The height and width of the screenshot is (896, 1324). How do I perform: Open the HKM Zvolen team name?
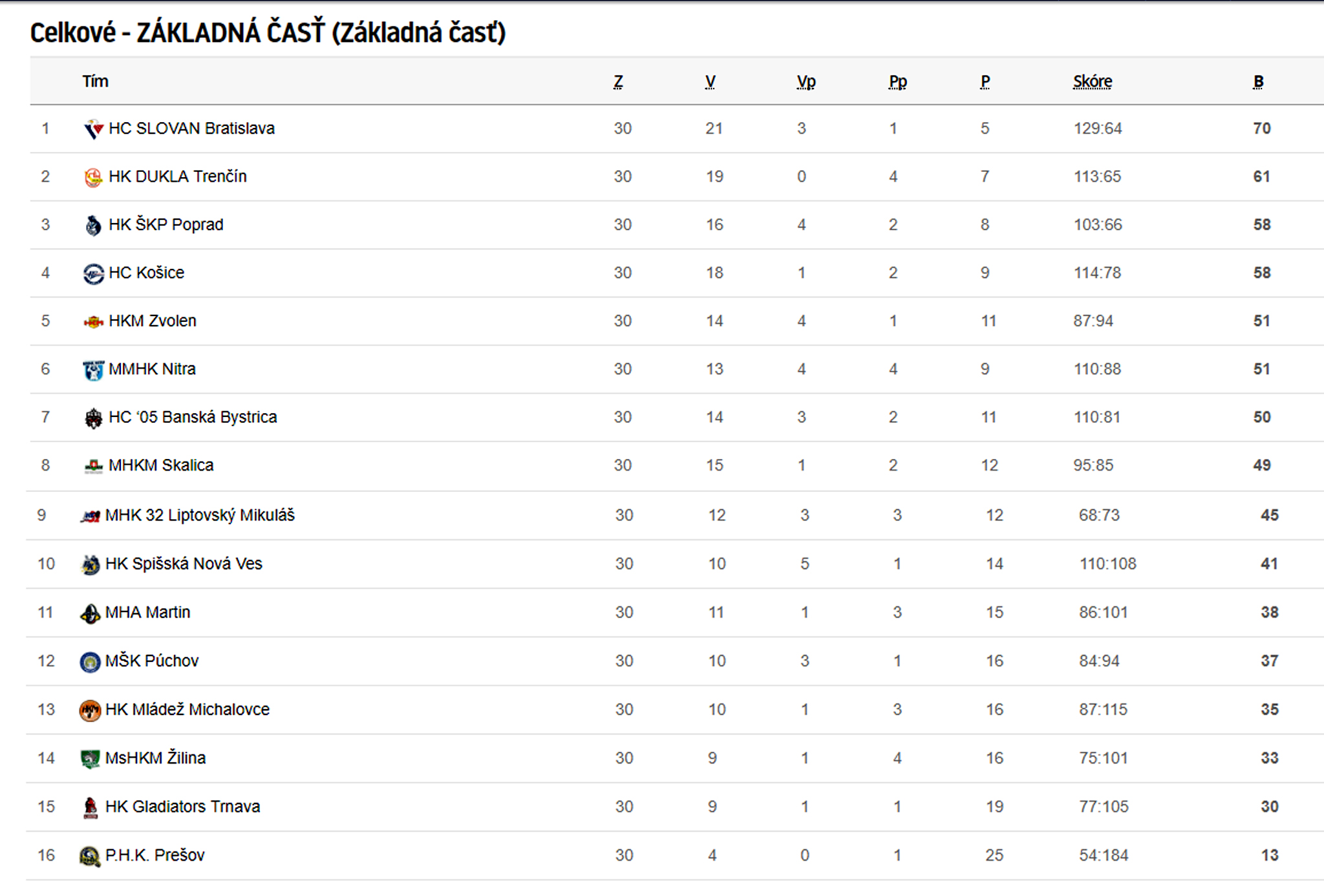153,321
